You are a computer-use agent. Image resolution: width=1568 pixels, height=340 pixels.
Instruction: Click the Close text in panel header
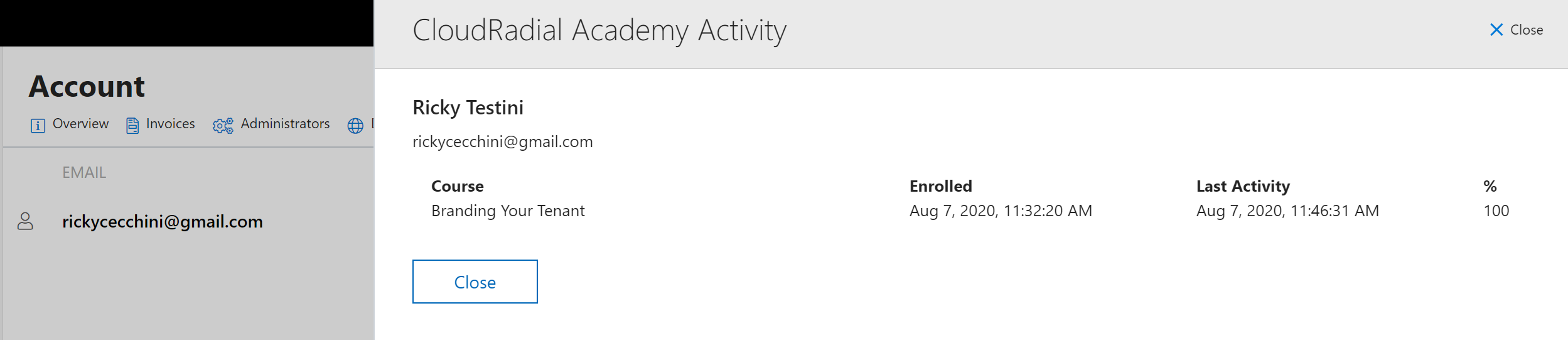pyautogui.click(x=1527, y=30)
